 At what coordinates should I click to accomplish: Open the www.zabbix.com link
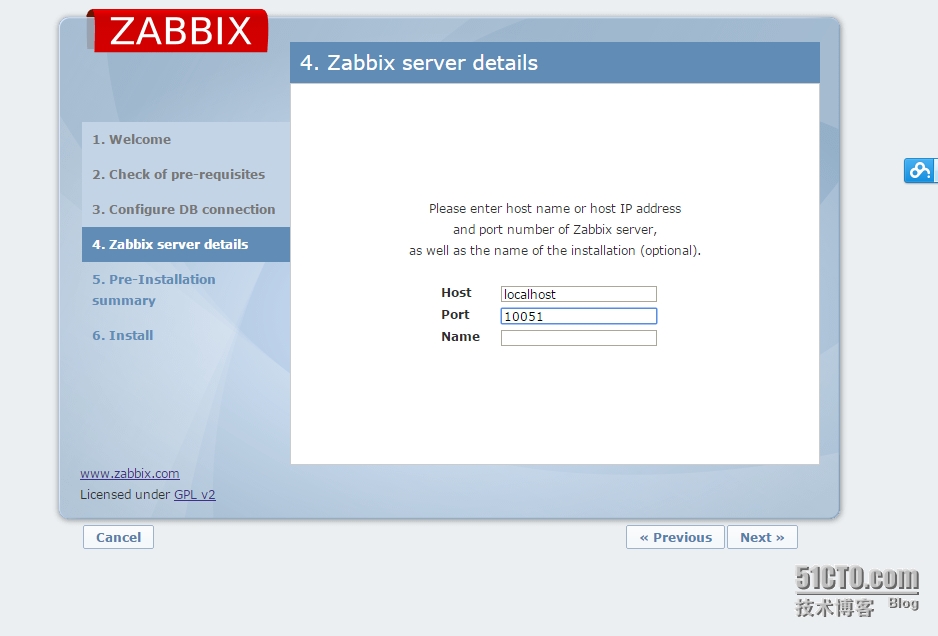[130, 473]
